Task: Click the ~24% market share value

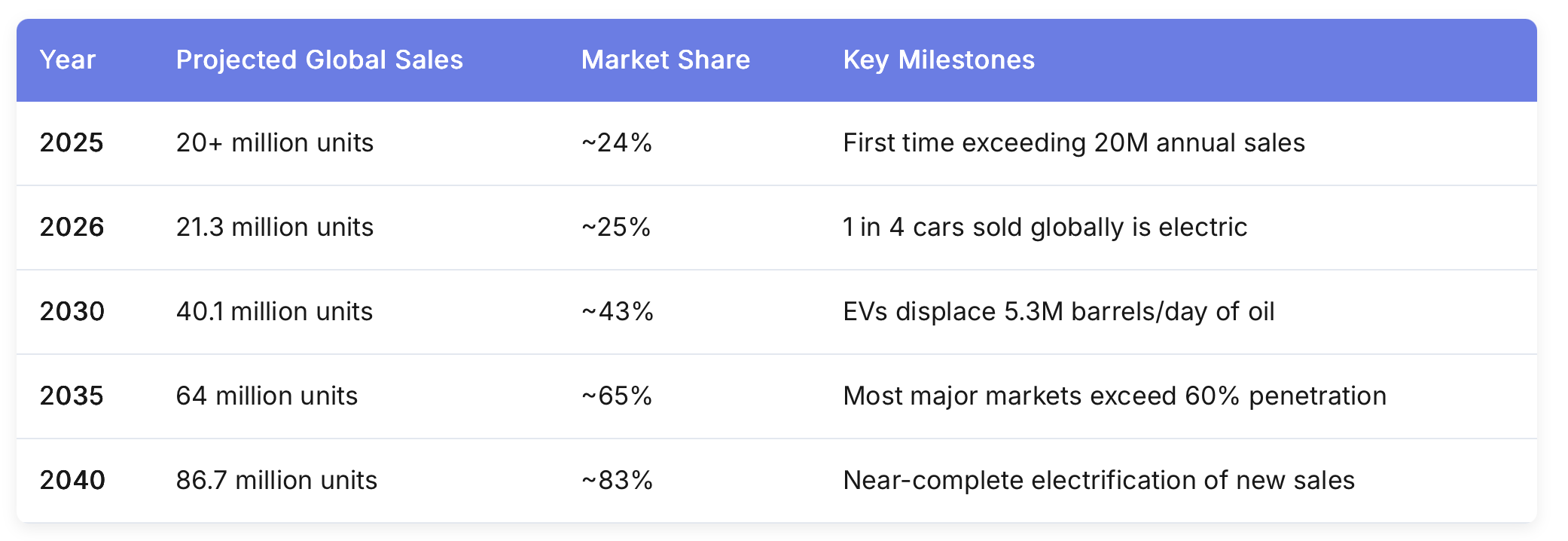Action: point(617,143)
